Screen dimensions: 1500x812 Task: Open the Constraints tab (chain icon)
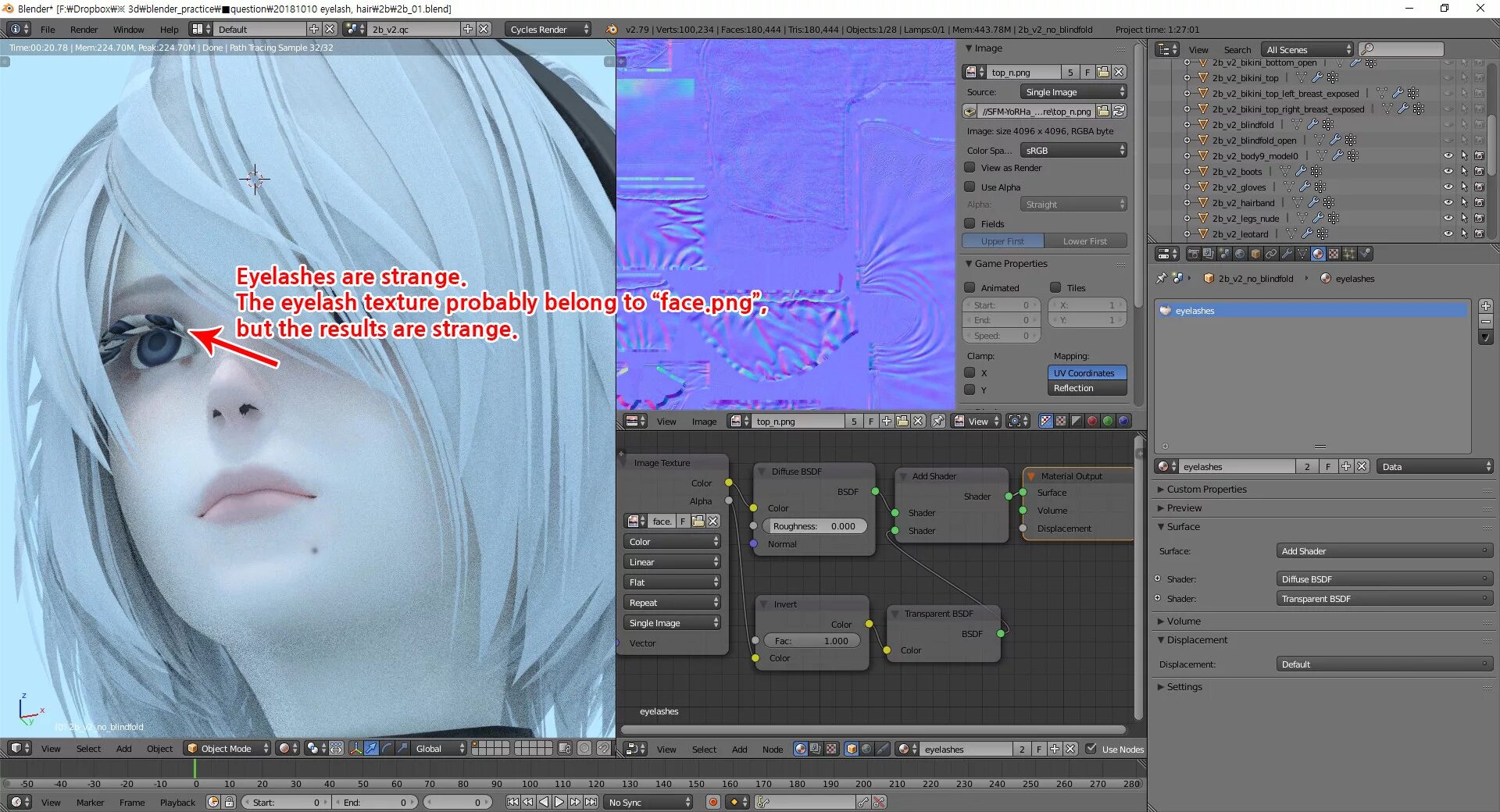(1271, 254)
